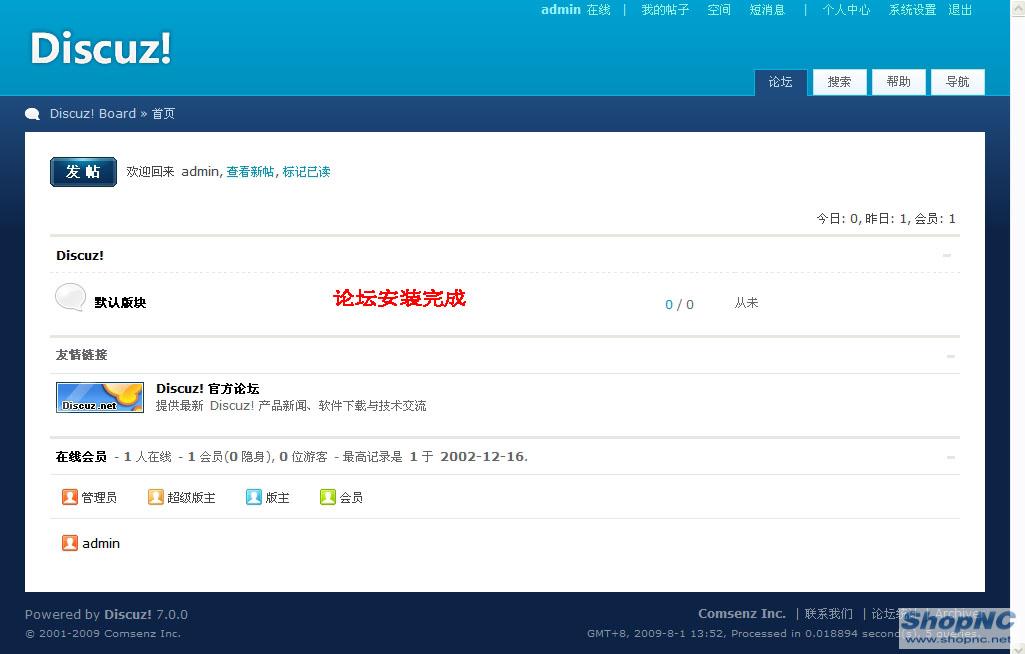Viewport: 1025px width, 654px height.
Task: Open the 搜索 tab
Action: (839, 82)
